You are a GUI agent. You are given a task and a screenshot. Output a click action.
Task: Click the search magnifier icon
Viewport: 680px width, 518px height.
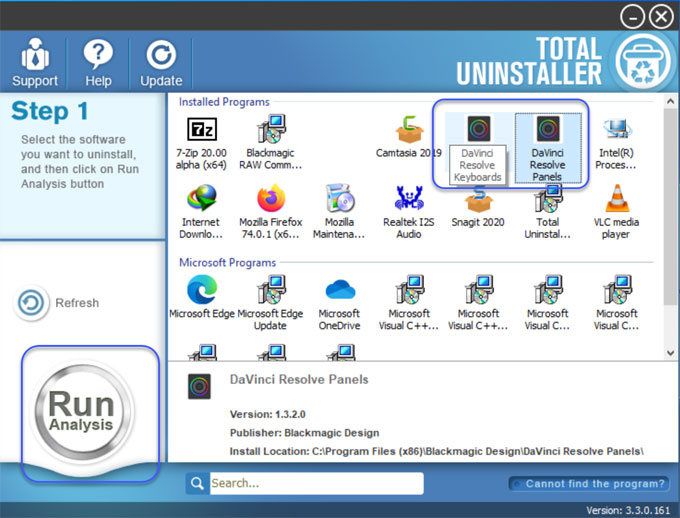tap(197, 483)
